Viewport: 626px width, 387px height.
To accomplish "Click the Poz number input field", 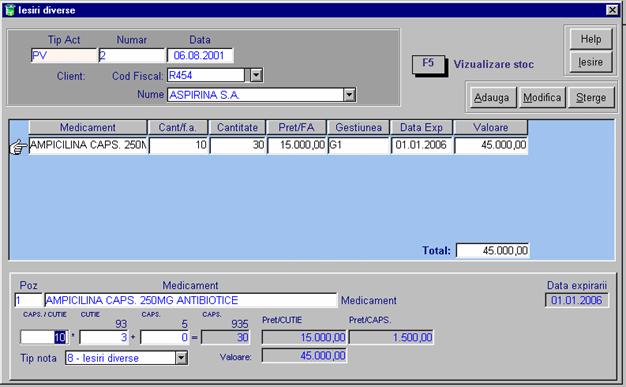I will point(28,300).
